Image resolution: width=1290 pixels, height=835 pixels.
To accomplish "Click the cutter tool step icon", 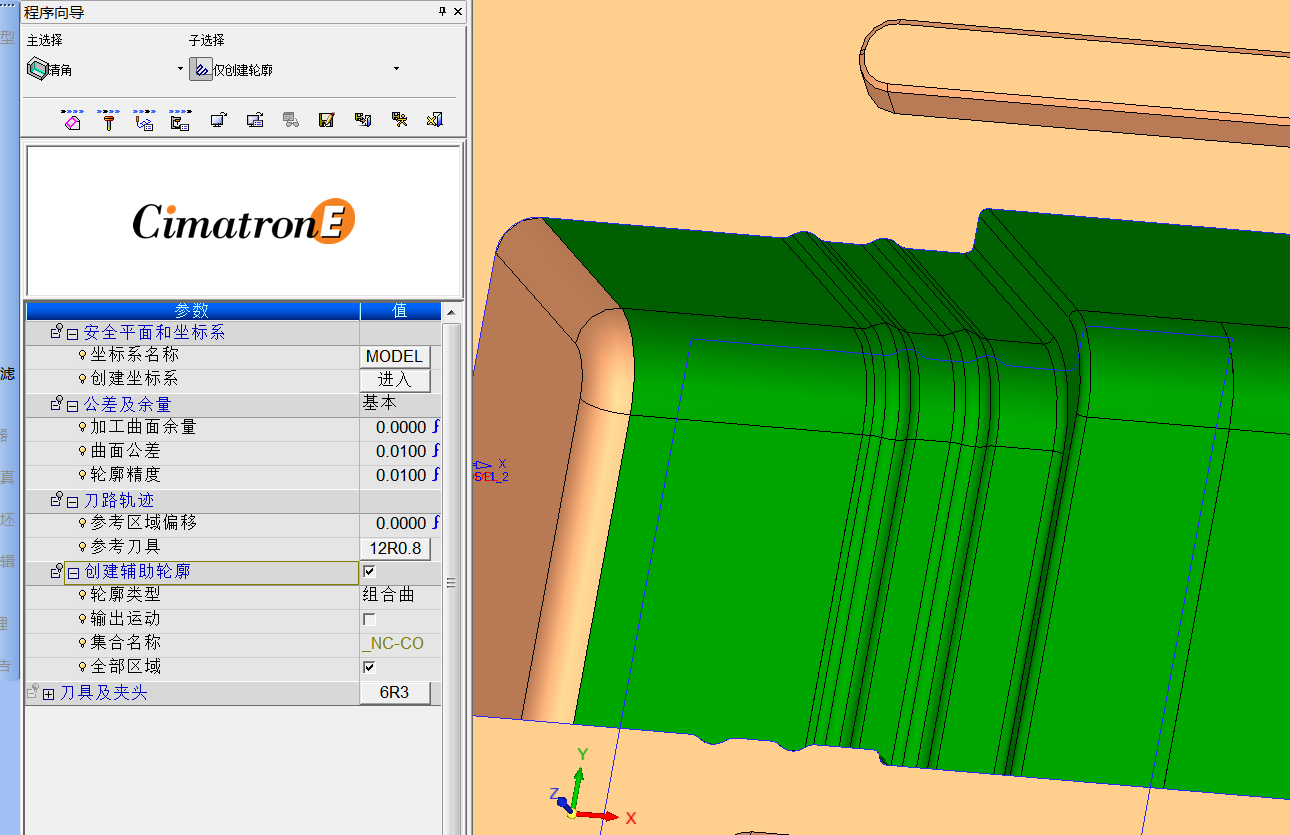I will click(108, 121).
